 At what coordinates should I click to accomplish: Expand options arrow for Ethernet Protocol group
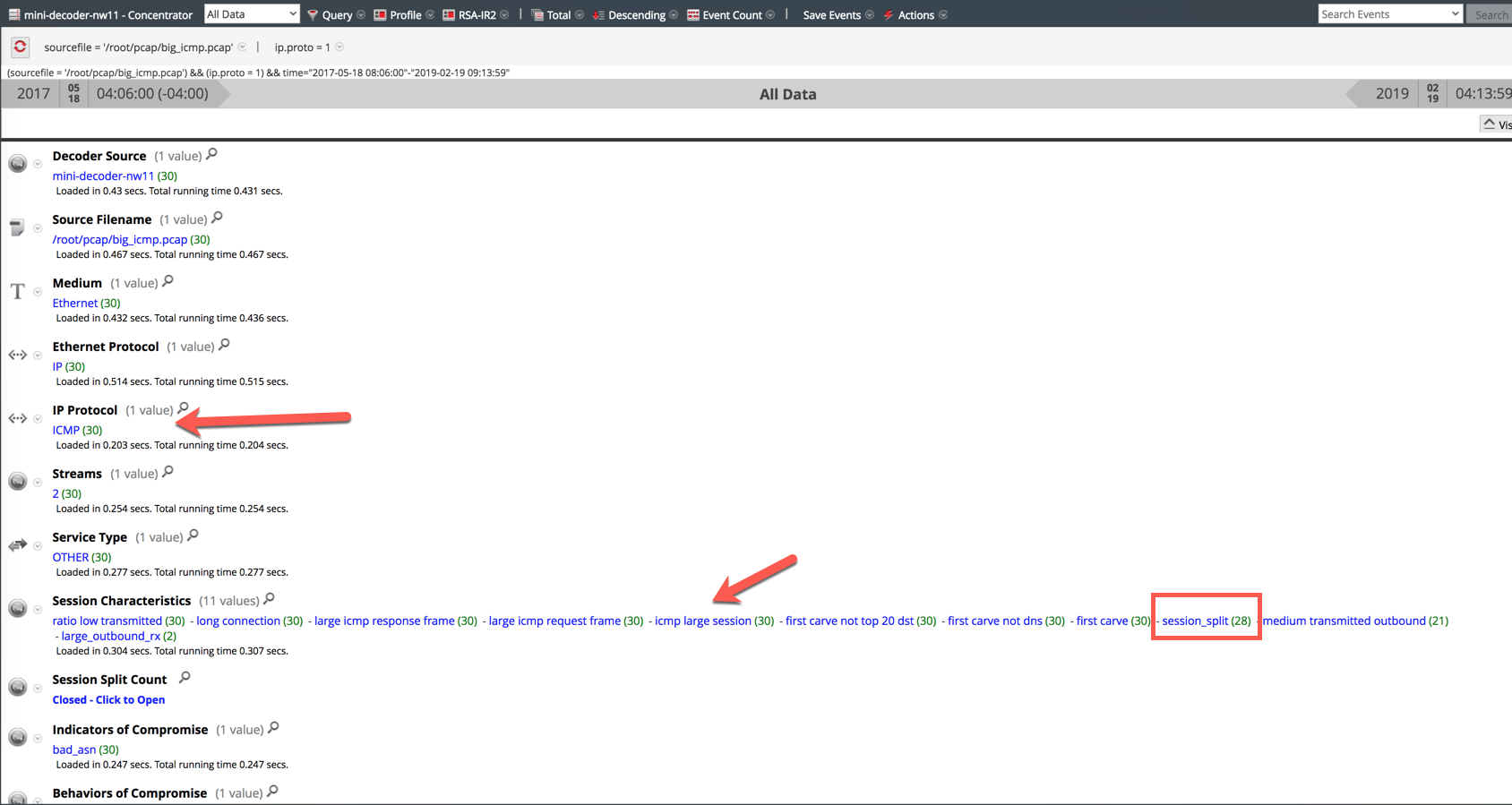(38, 355)
